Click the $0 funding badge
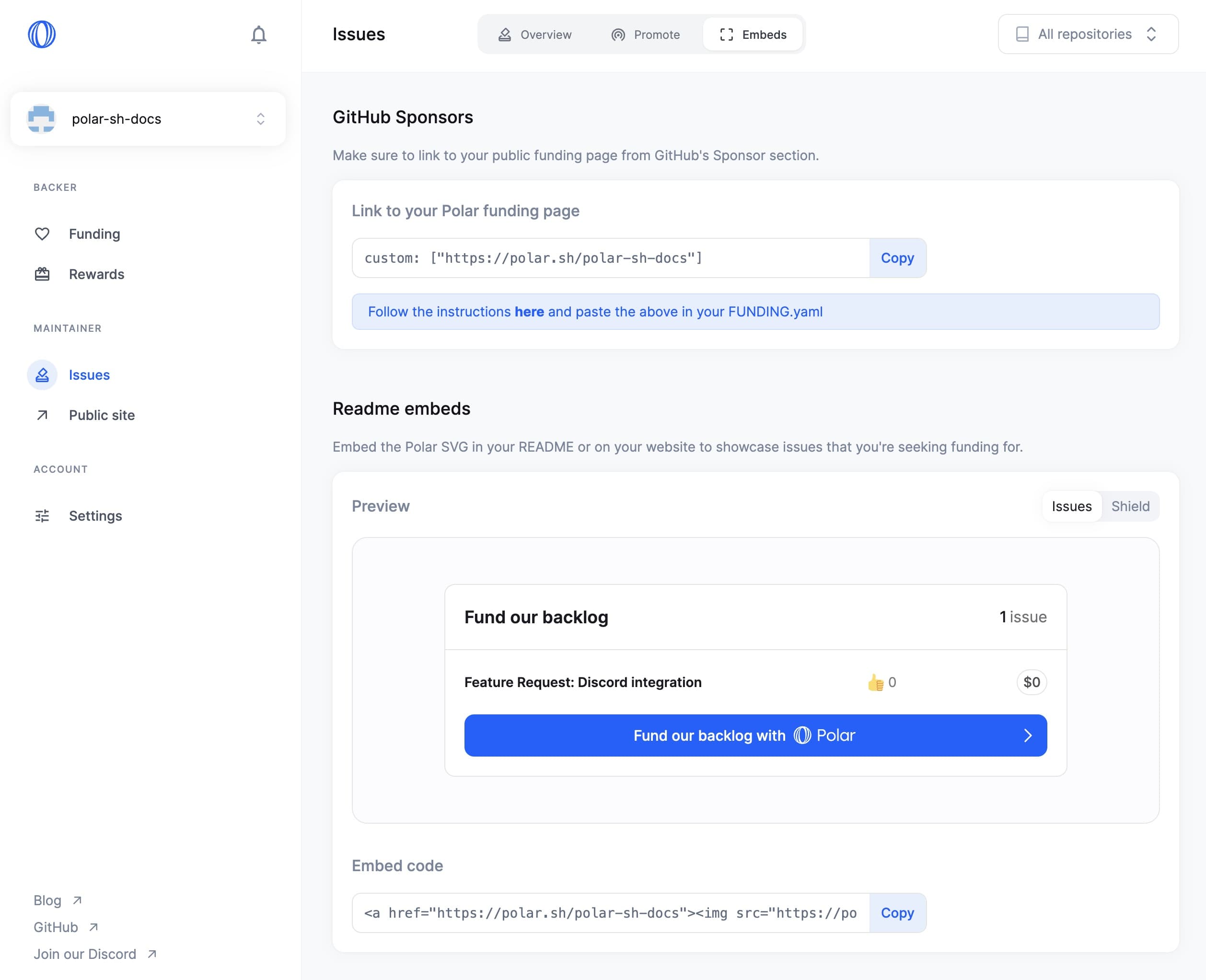 pyautogui.click(x=1032, y=683)
